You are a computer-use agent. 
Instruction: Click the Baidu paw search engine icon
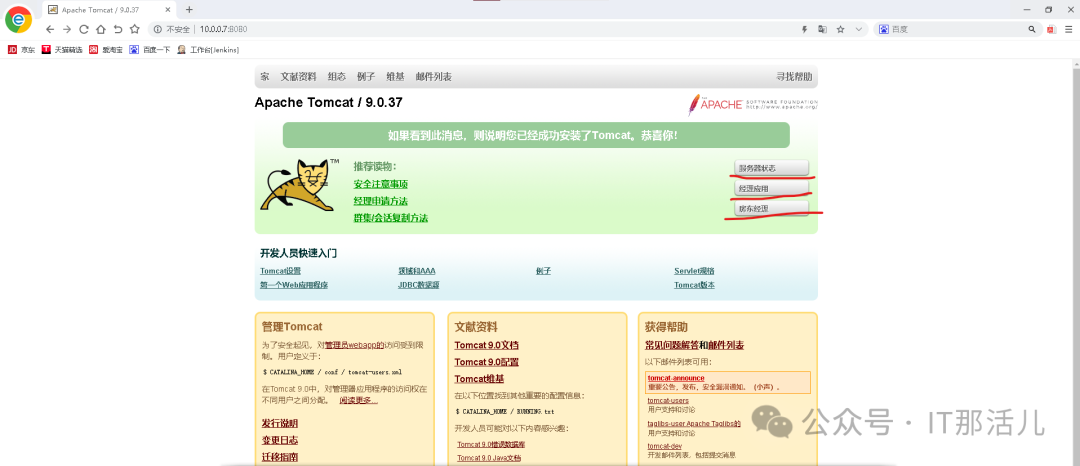pyautogui.click(x=884, y=30)
